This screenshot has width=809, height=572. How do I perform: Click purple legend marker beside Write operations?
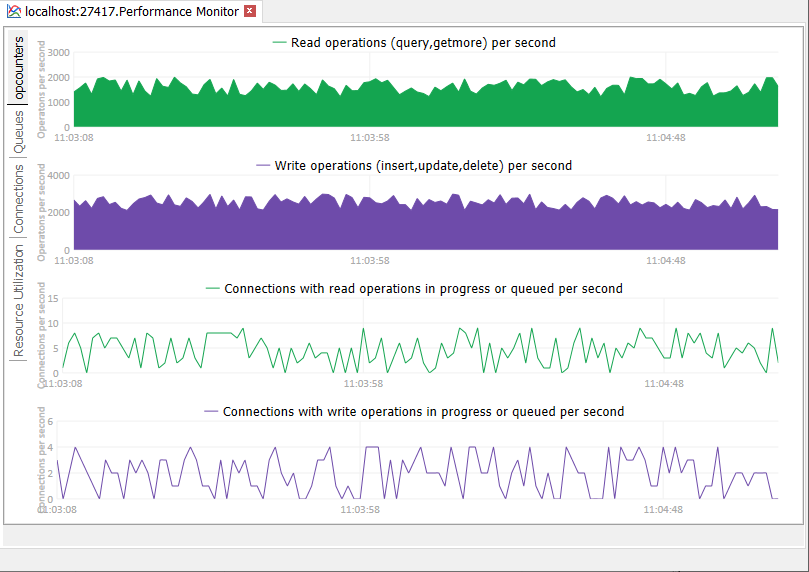click(x=263, y=165)
